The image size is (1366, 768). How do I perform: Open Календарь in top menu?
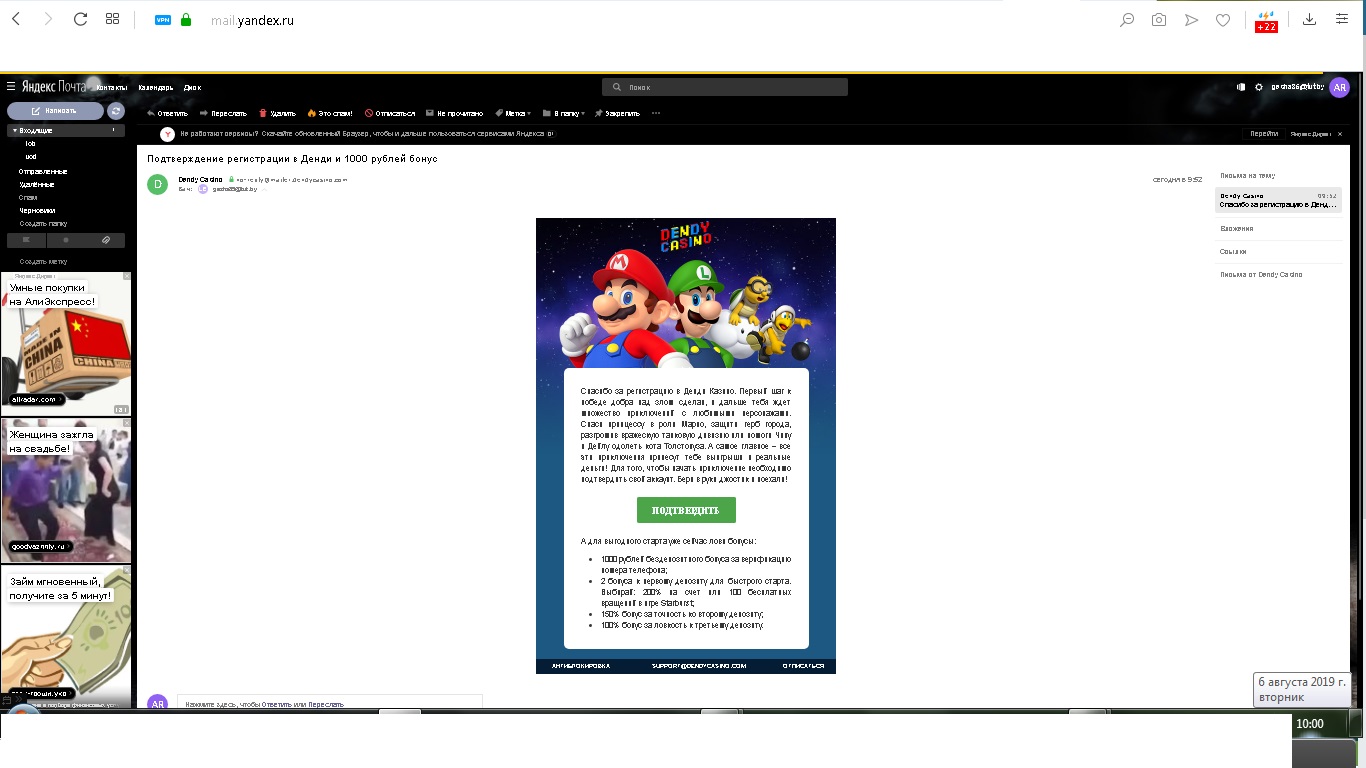[156, 87]
